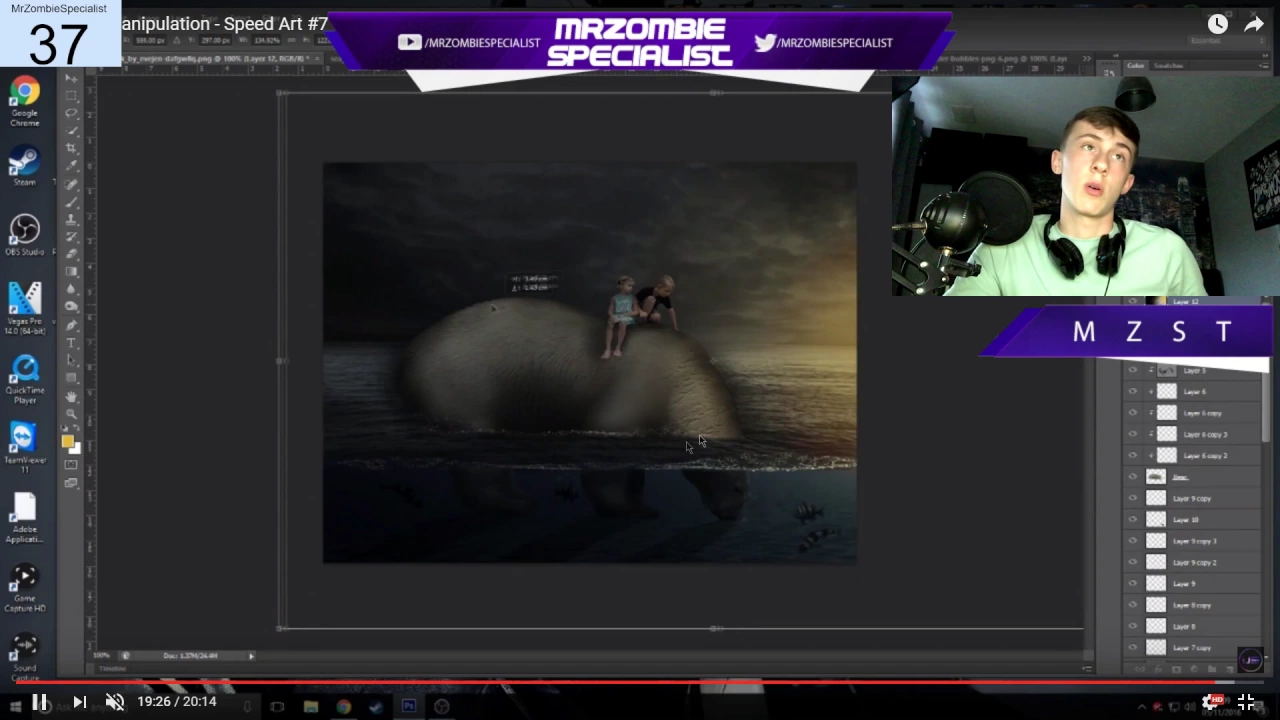Select the Layer 9 copy 3 row
This screenshot has height=720, width=1280.
coord(1193,541)
